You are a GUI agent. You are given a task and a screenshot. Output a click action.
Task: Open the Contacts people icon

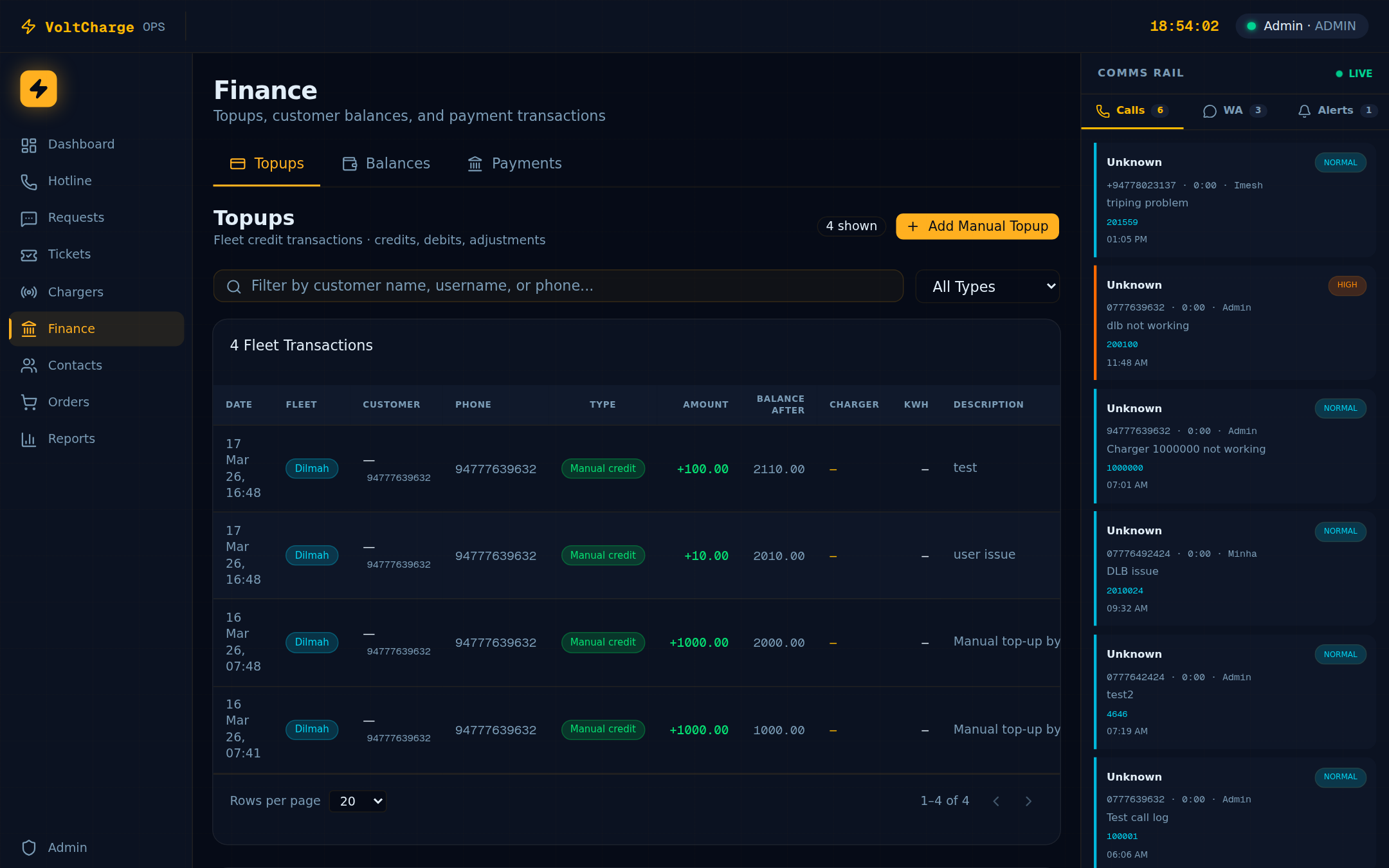pyautogui.click(x=29, y=366)
